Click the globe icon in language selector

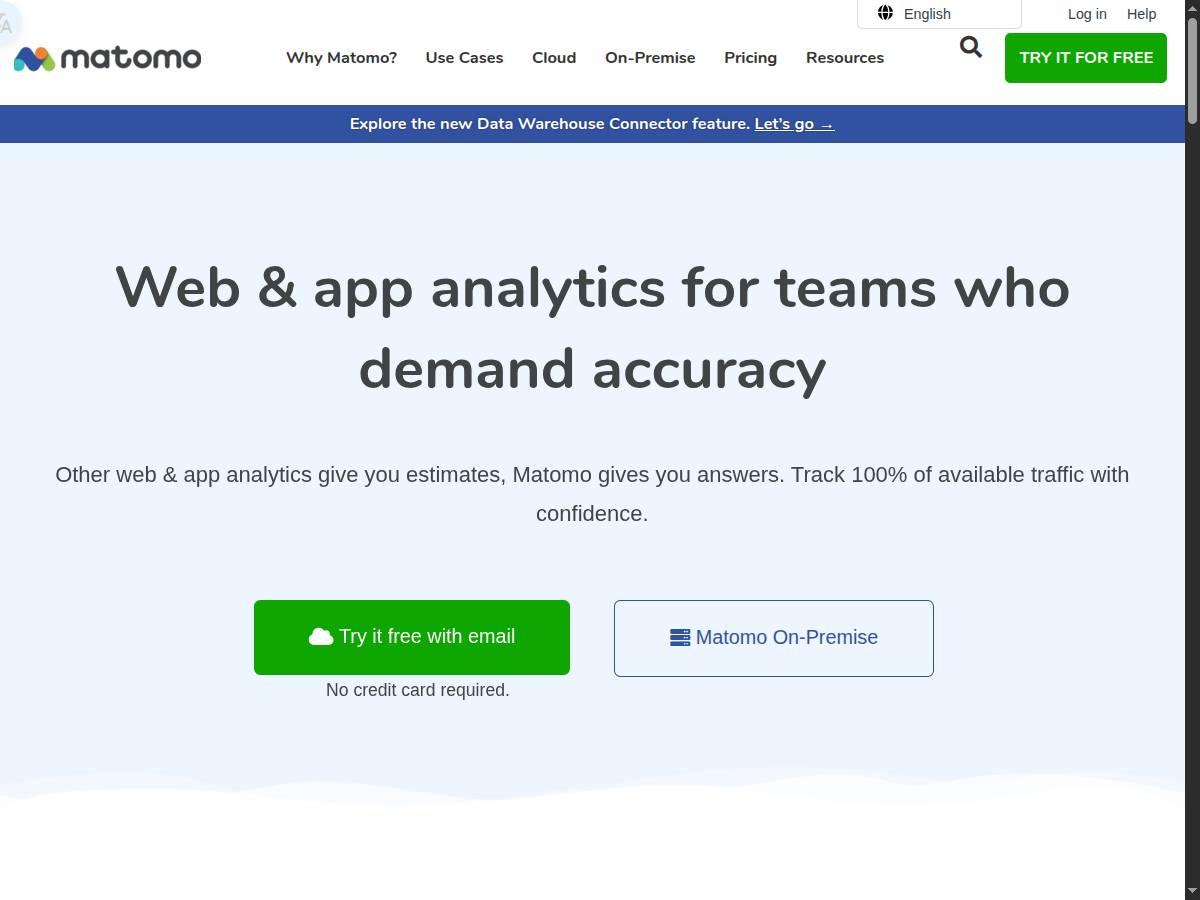[885, 13]
